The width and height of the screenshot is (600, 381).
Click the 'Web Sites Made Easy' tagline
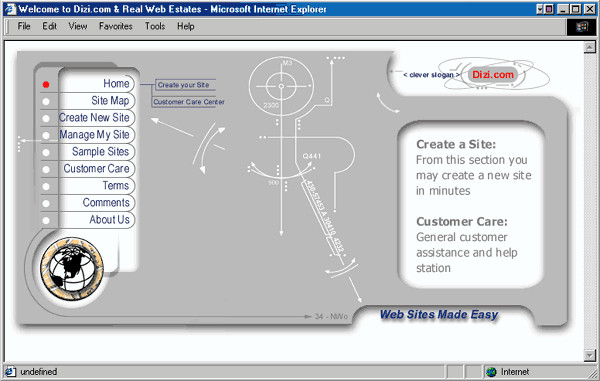(439, 315)
